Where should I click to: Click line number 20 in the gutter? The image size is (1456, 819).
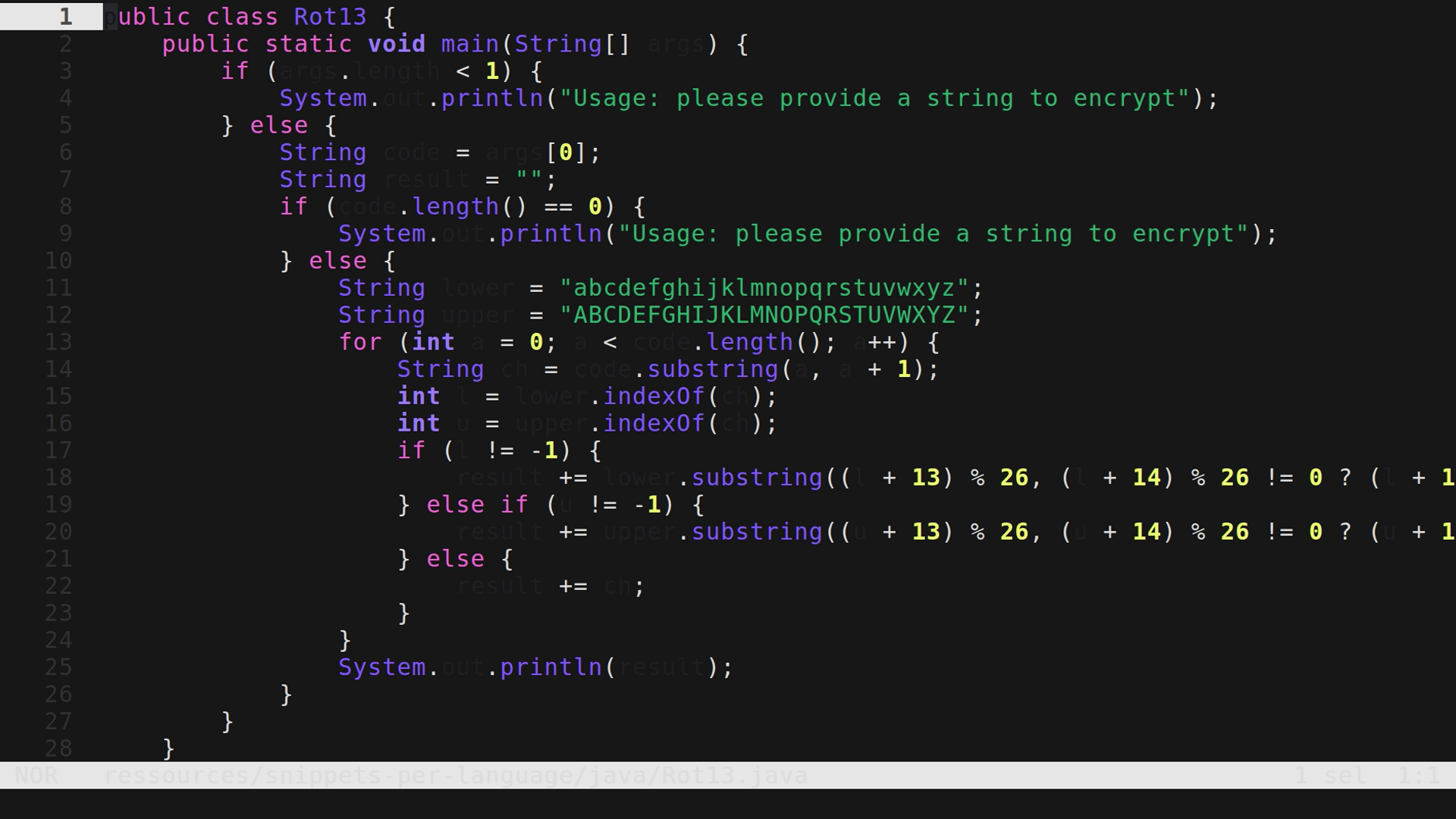[x=58, y=532]
